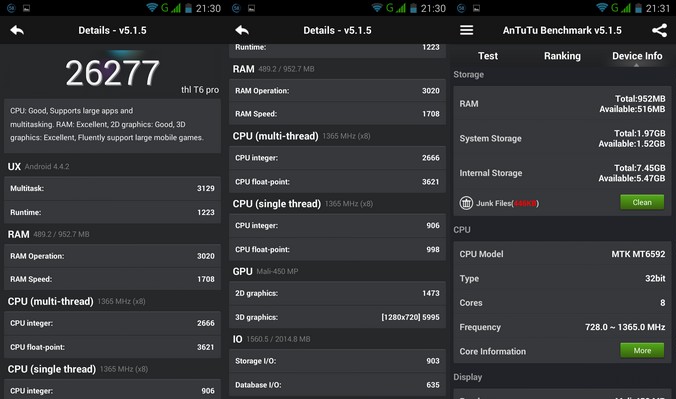Select the Device Info tab

click(637, 56)
